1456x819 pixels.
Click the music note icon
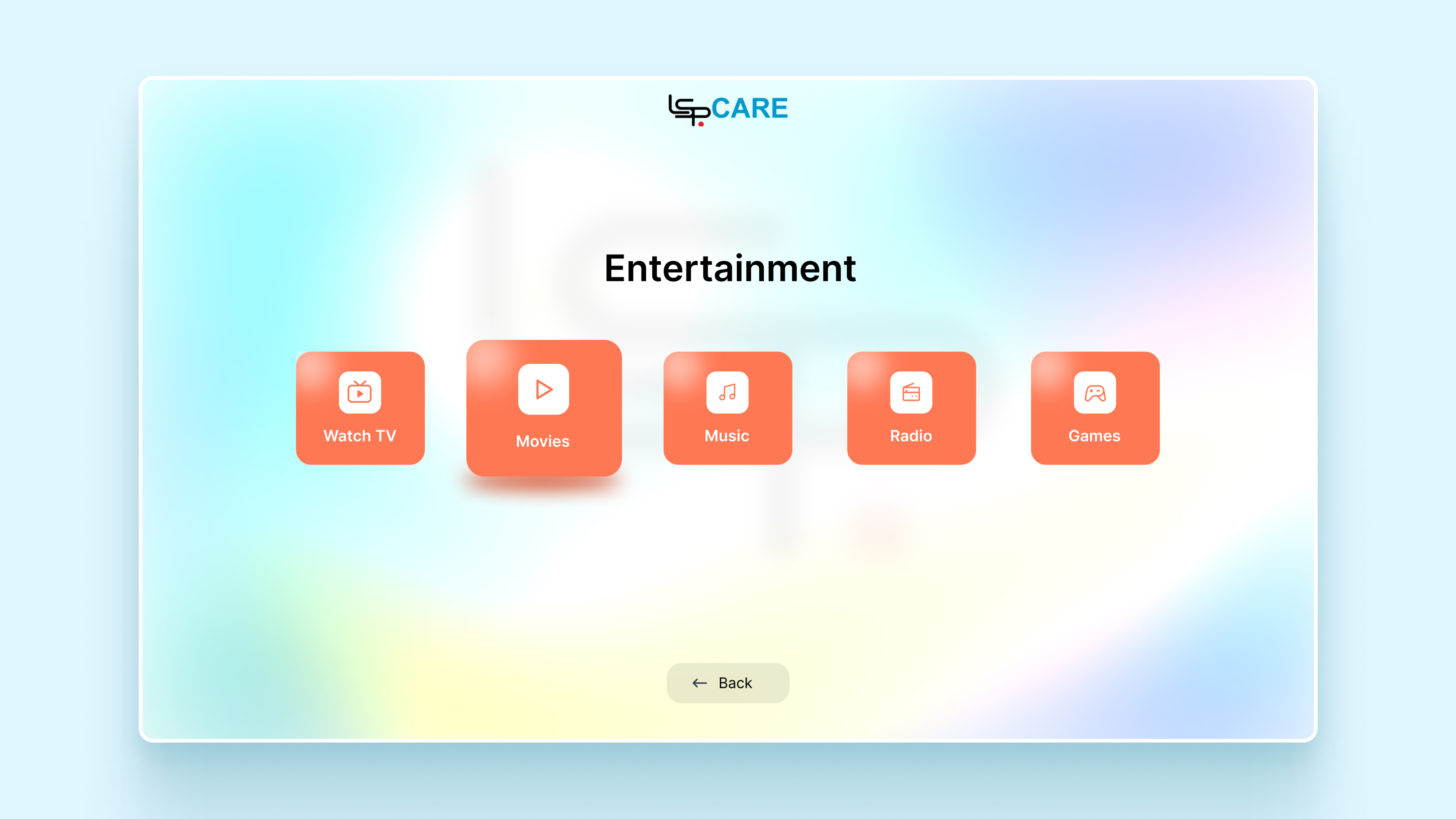pyautogui.click(x=727, y=392)
